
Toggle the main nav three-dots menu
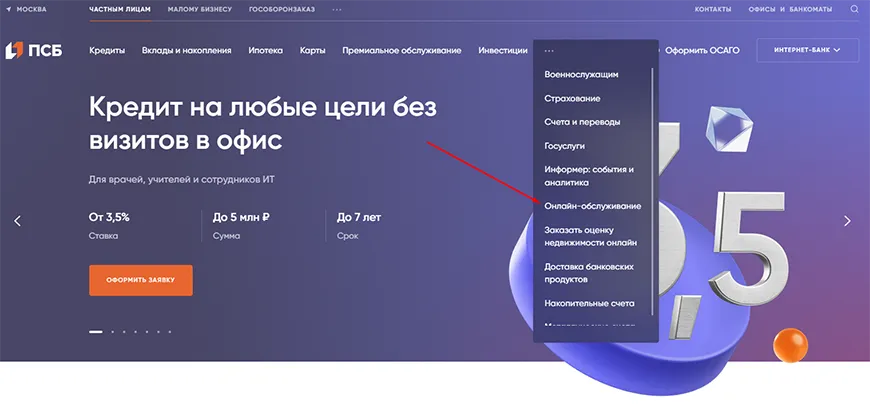548,50
